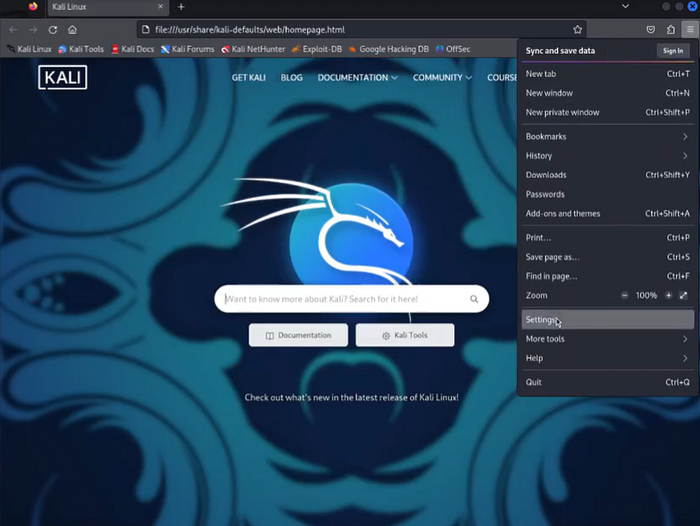The image size is (700, 526).
Task: Expand the History submenu
Action: [608, 155]
